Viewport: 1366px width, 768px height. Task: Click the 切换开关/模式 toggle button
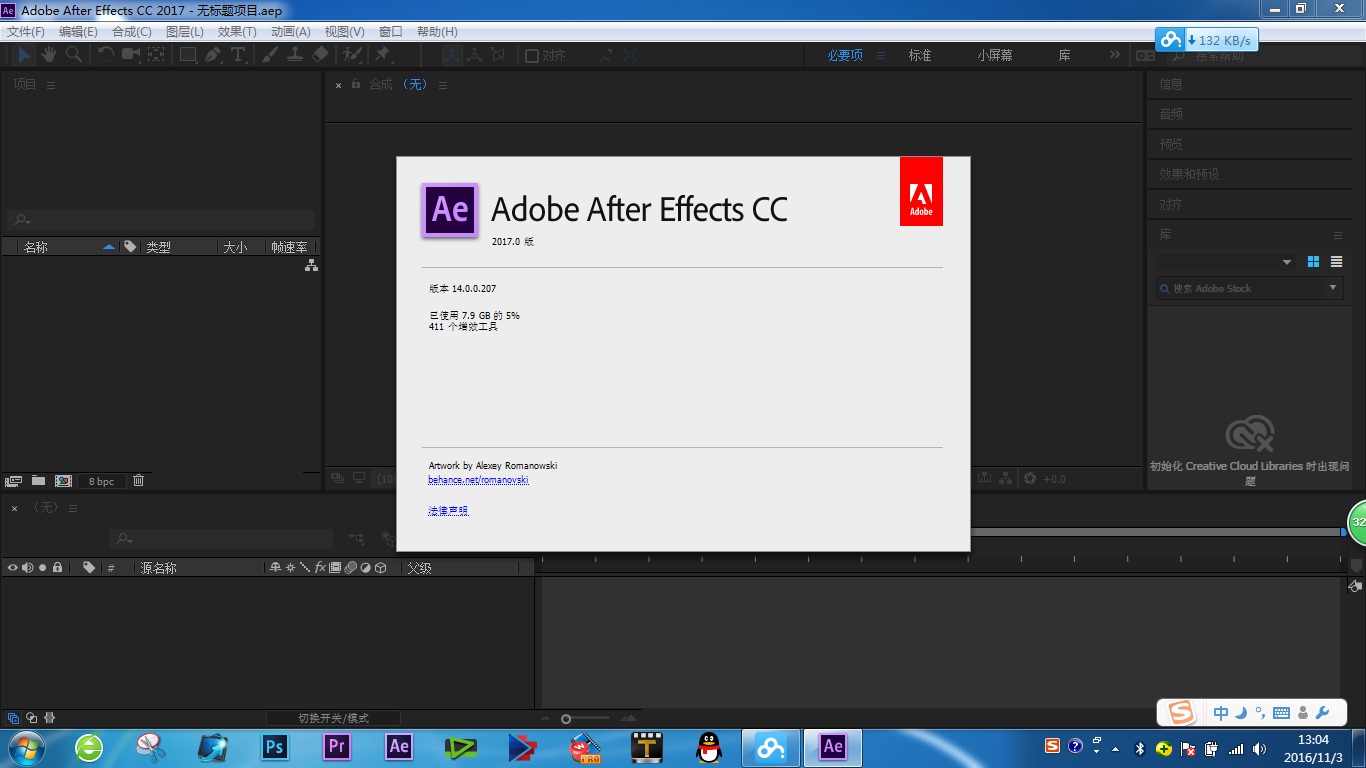pyautogui.click(x=333, y=718)
